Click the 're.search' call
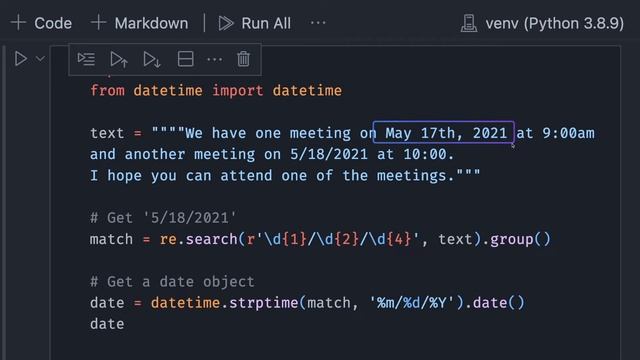 (198, 239)
